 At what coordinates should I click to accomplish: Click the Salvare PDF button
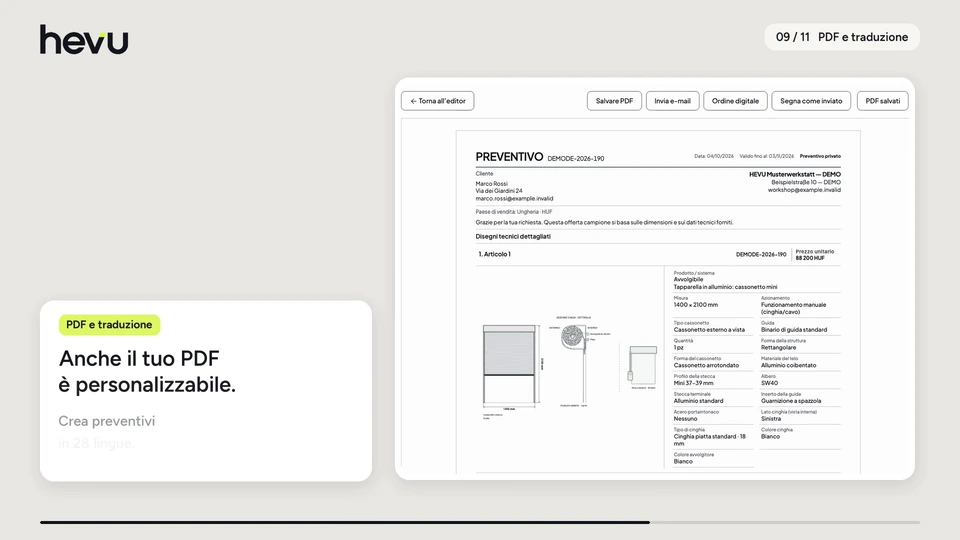click(614, 101)
